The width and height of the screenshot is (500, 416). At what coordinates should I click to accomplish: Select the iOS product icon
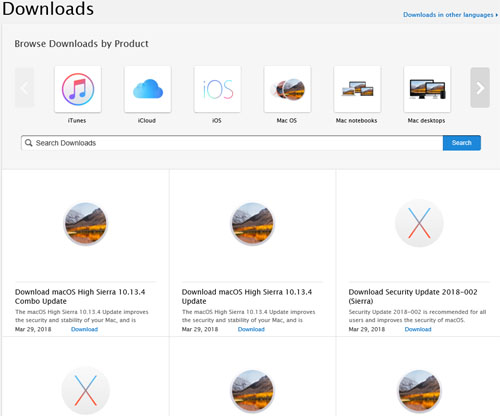pyautogui.click(x=217, y=89)
